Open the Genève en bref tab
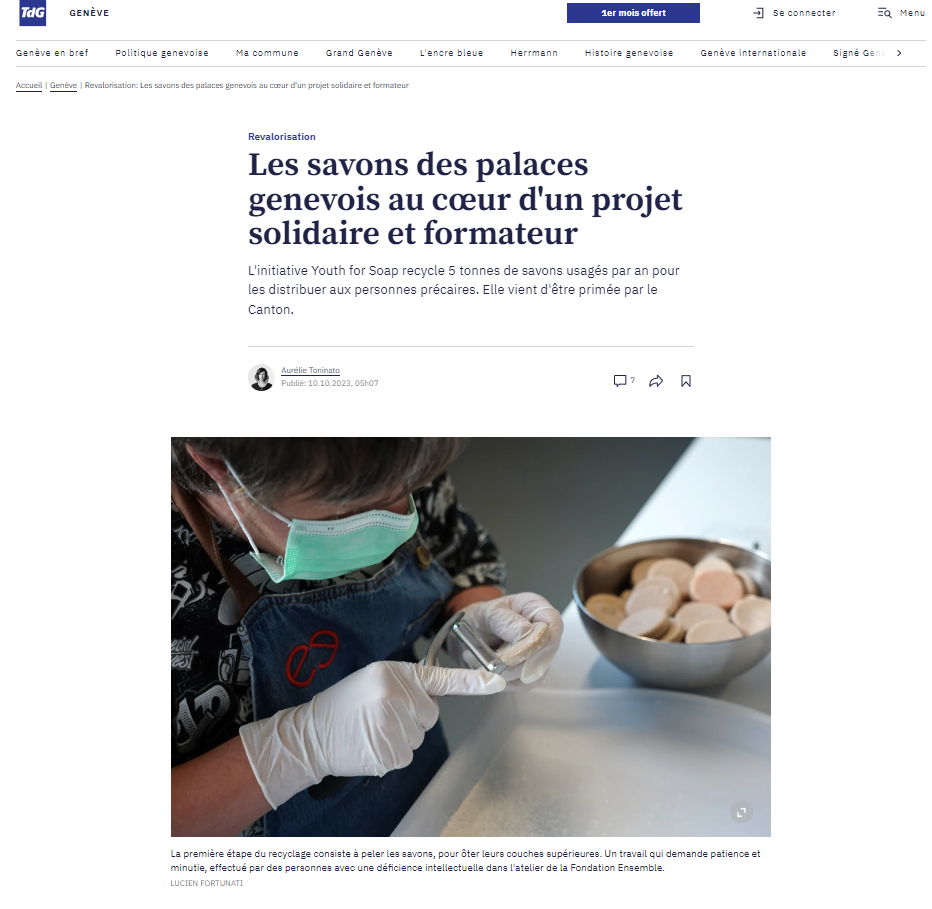932x909 pixels. pyautogui.click(x=52, y=53)
